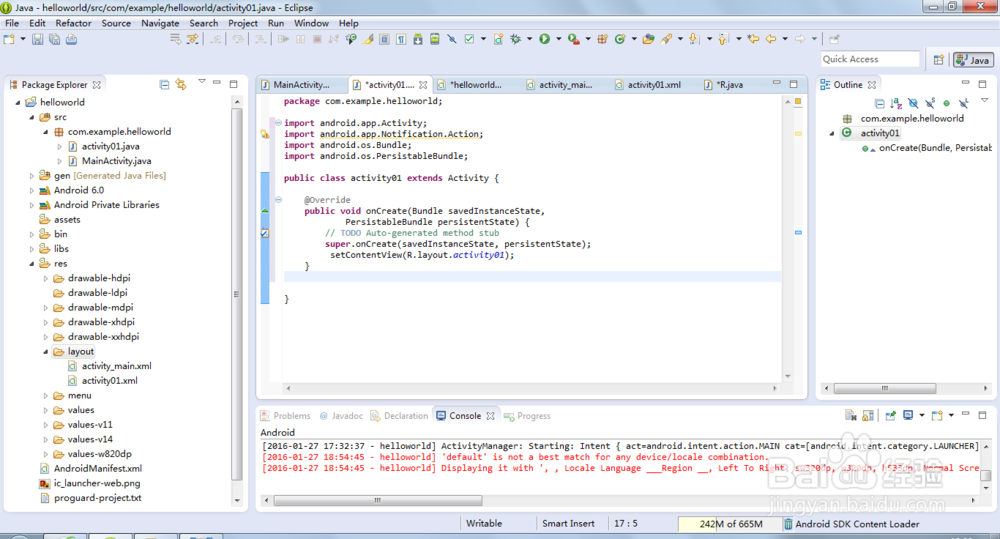Open the Android Virtual Device Manager icon

coord(434,39)
